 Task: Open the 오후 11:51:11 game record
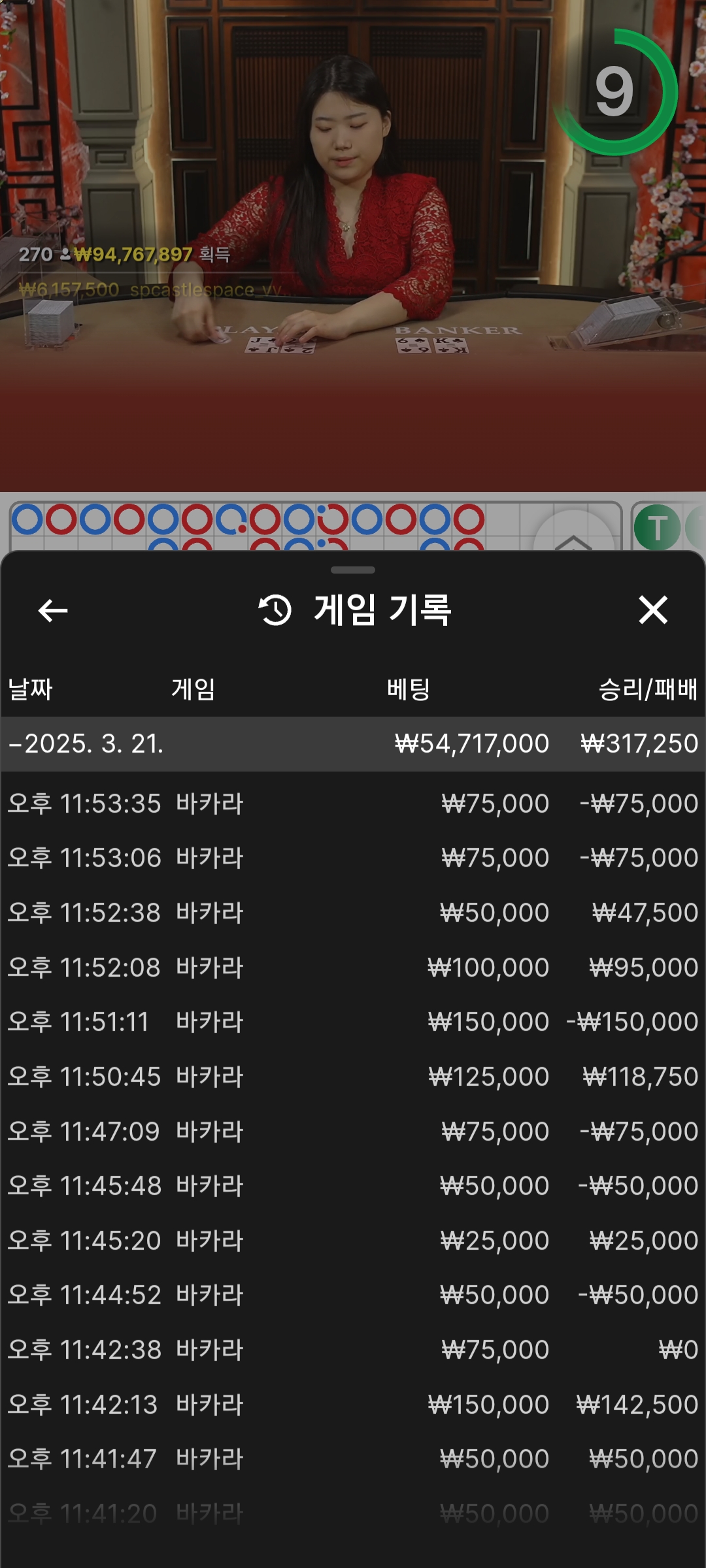tap(353, 1022)
